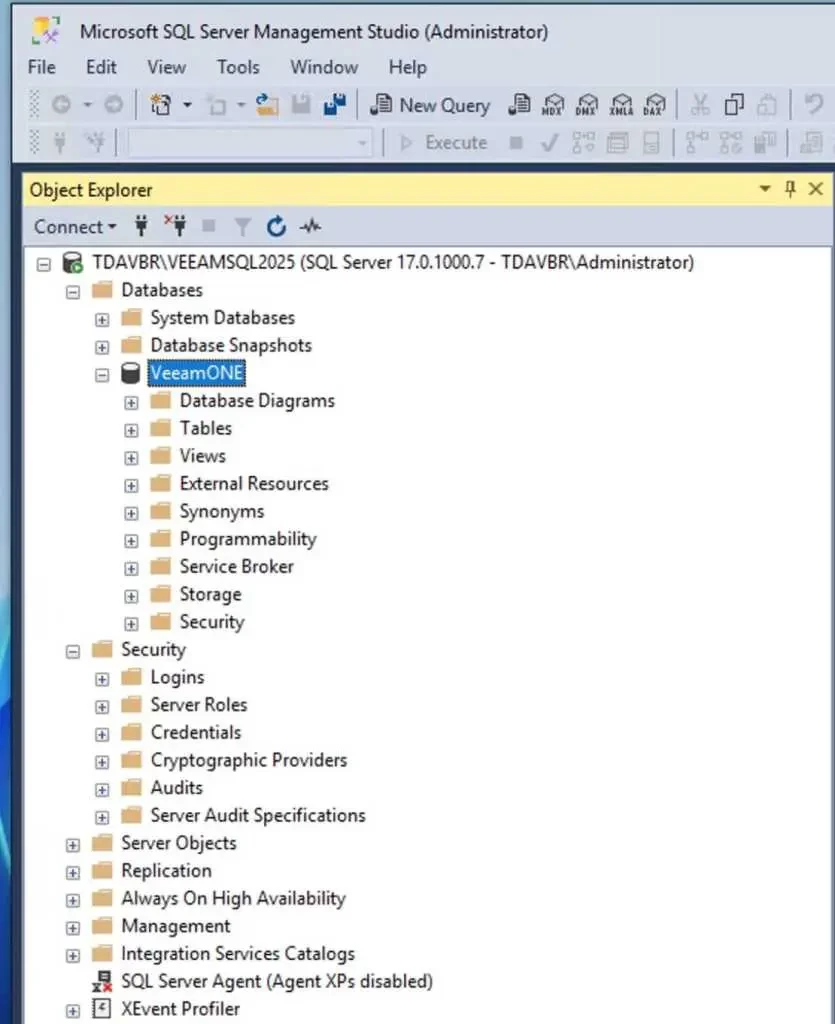Select Service Broker tree item
Image resolution: width=835 pixels, height=1024 pixels.
(x=236, y=566)
